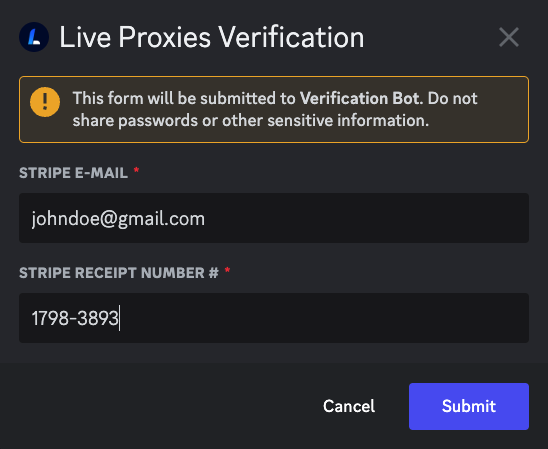Click the 'Do not share passwords' warning text
Image resolution: width=548 pixels, height=449 pixels.
pyautogui.click(x=275, y=109)
